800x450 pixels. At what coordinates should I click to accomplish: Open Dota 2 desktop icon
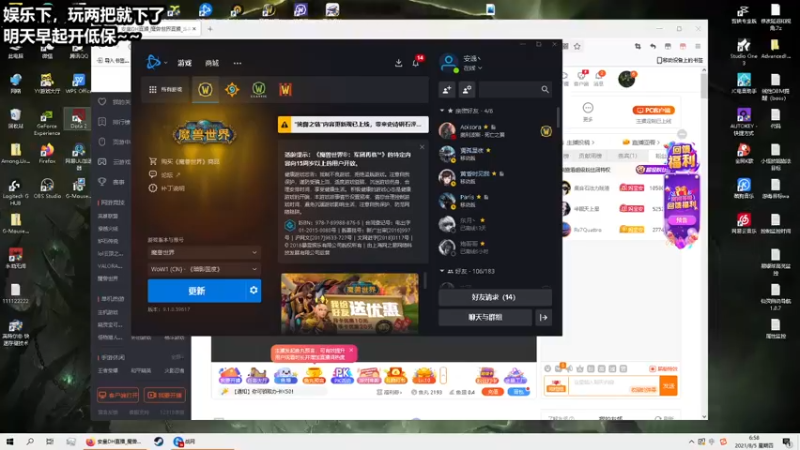[x=78, y=119]
